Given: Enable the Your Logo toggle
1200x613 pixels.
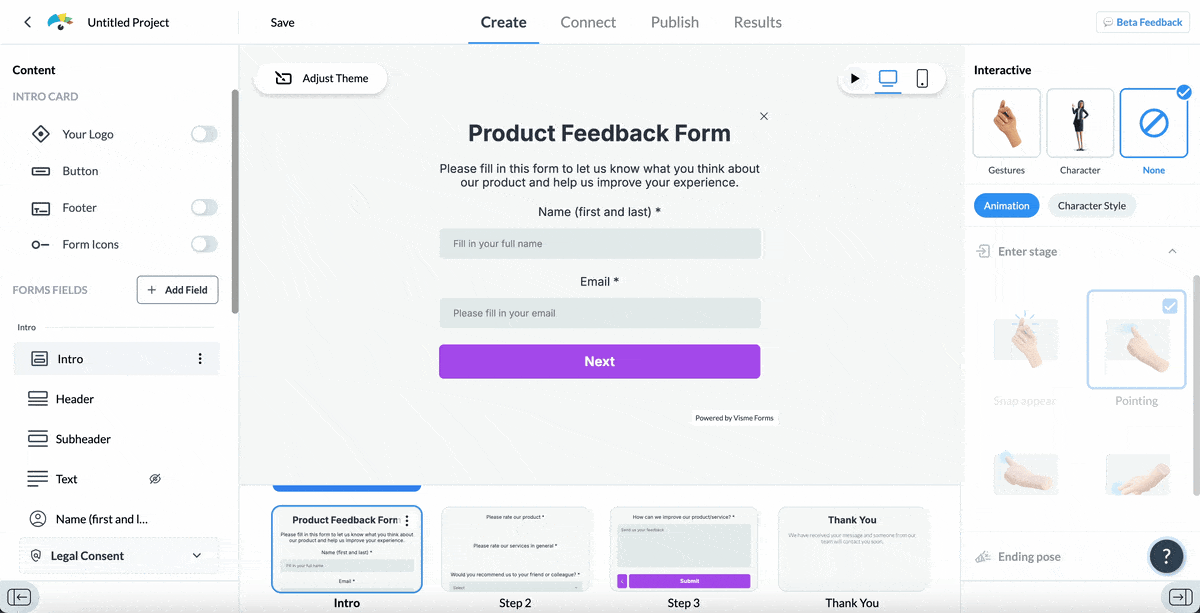Looking at the screenshot, I should coord(204,134).
